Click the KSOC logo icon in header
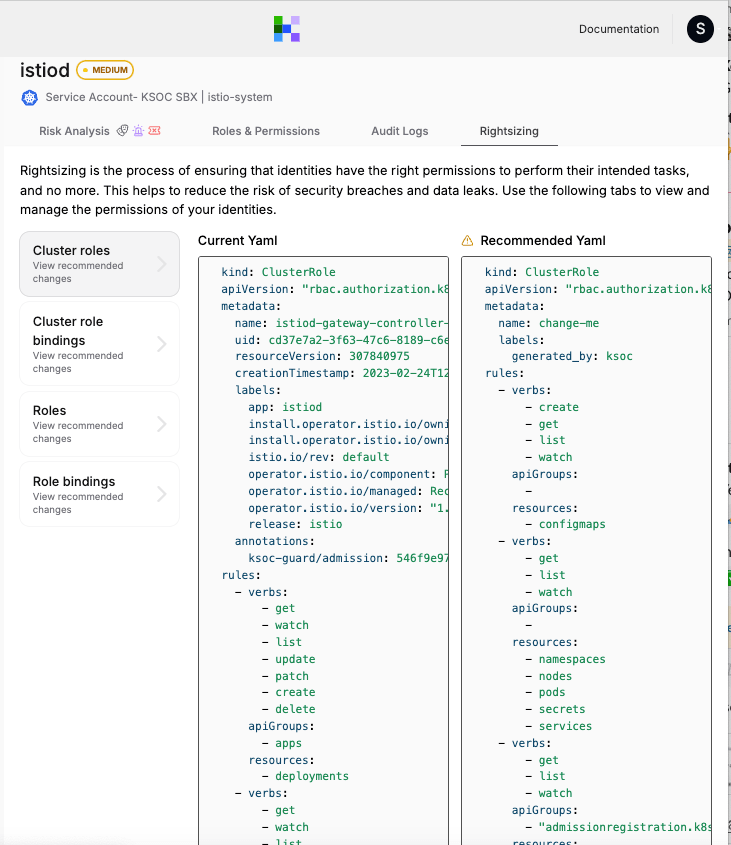Screen dimensions: 731x845 click(286, 29)
